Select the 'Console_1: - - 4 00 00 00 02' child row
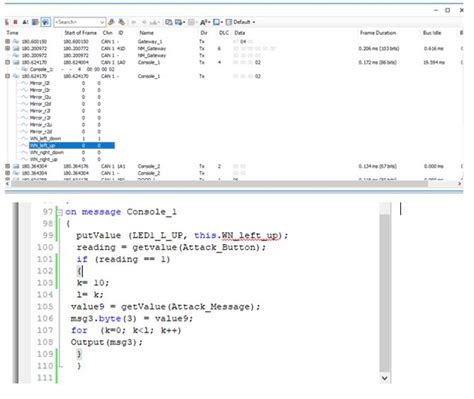 (68, 69)
